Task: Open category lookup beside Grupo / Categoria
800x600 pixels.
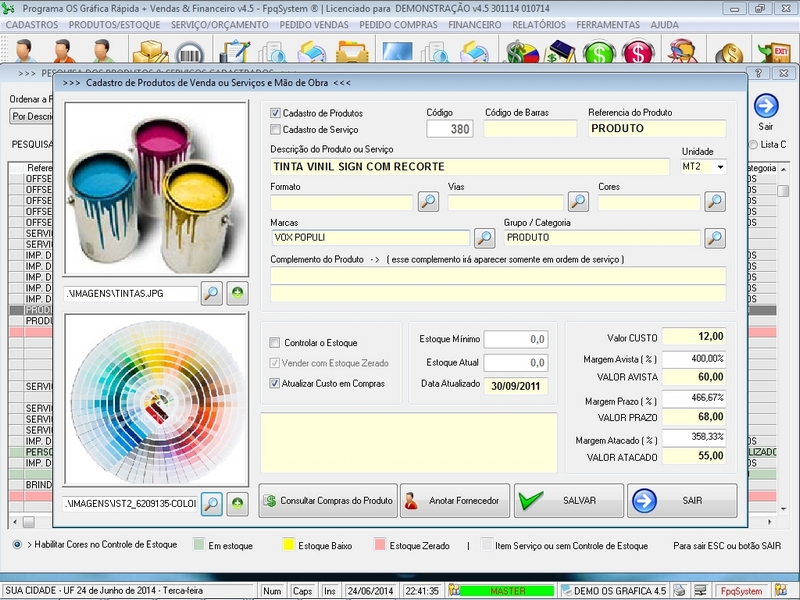Action: (715, 238)
